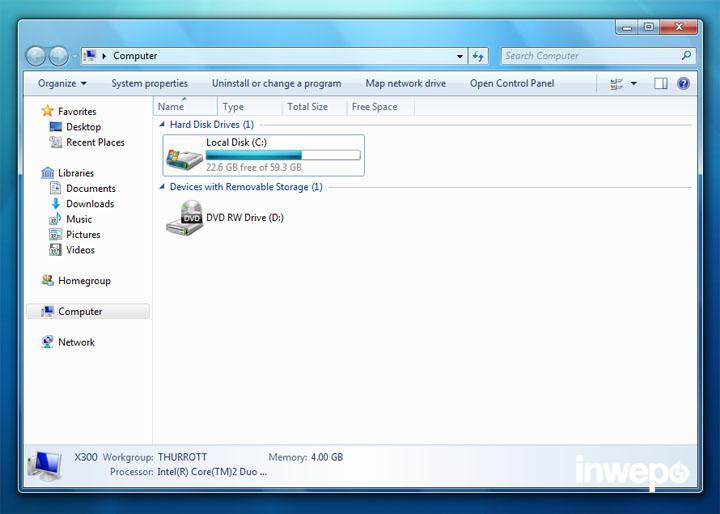Choose Map network drive
Screen dimensions: 720x514
point(405,83)
